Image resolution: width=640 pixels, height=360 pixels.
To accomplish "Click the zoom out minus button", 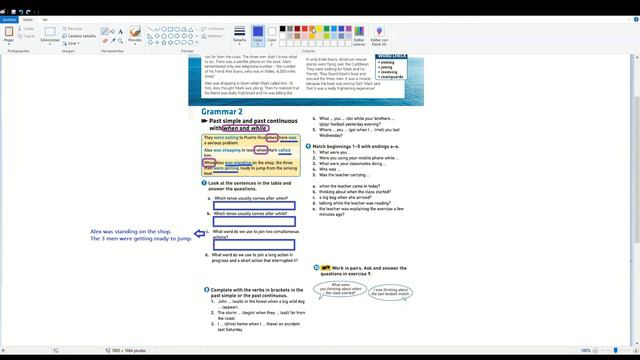I will (x=595, y=350).
